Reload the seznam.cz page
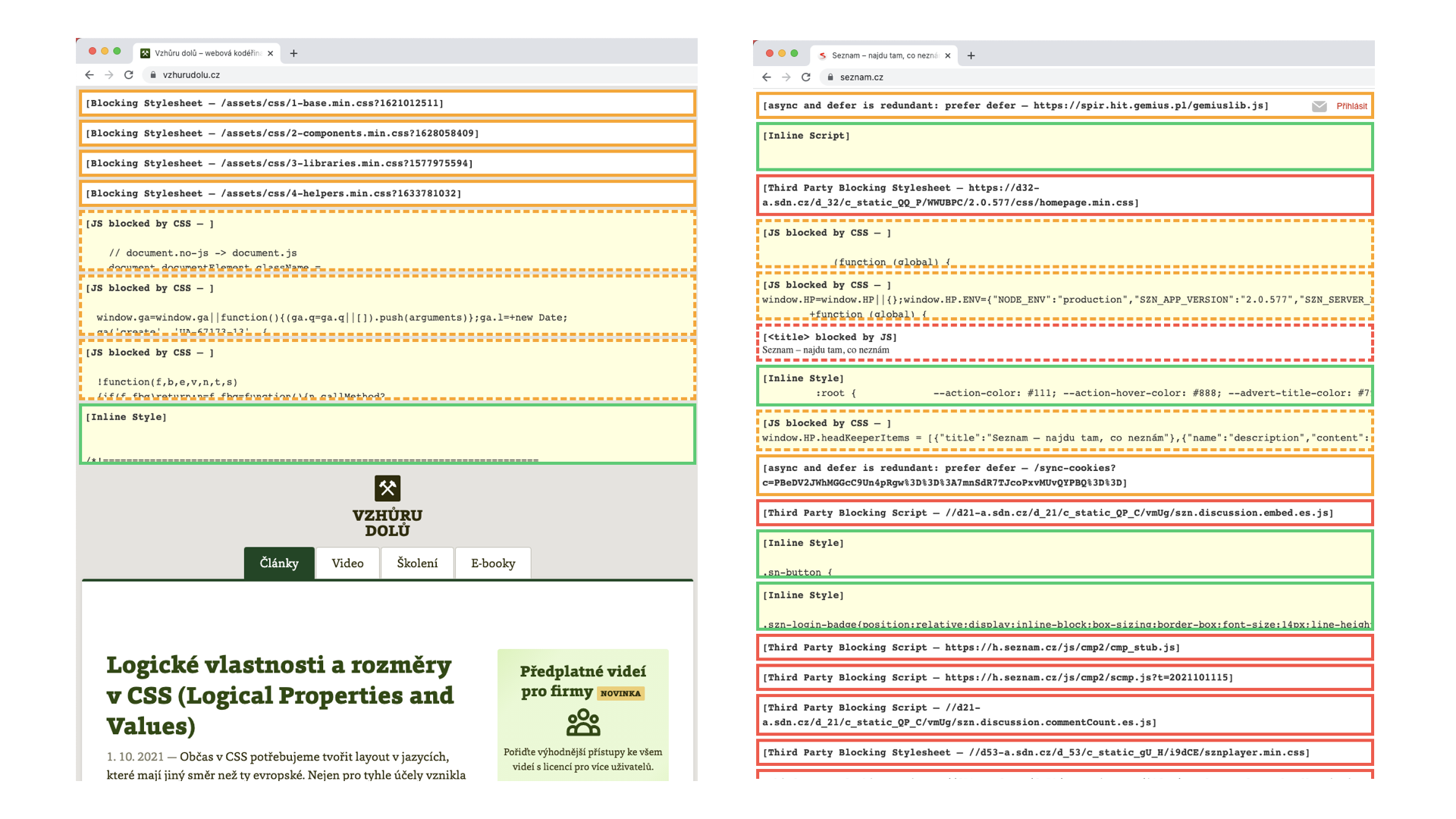This screenshot has width=1456, height=819. [806, 77]
